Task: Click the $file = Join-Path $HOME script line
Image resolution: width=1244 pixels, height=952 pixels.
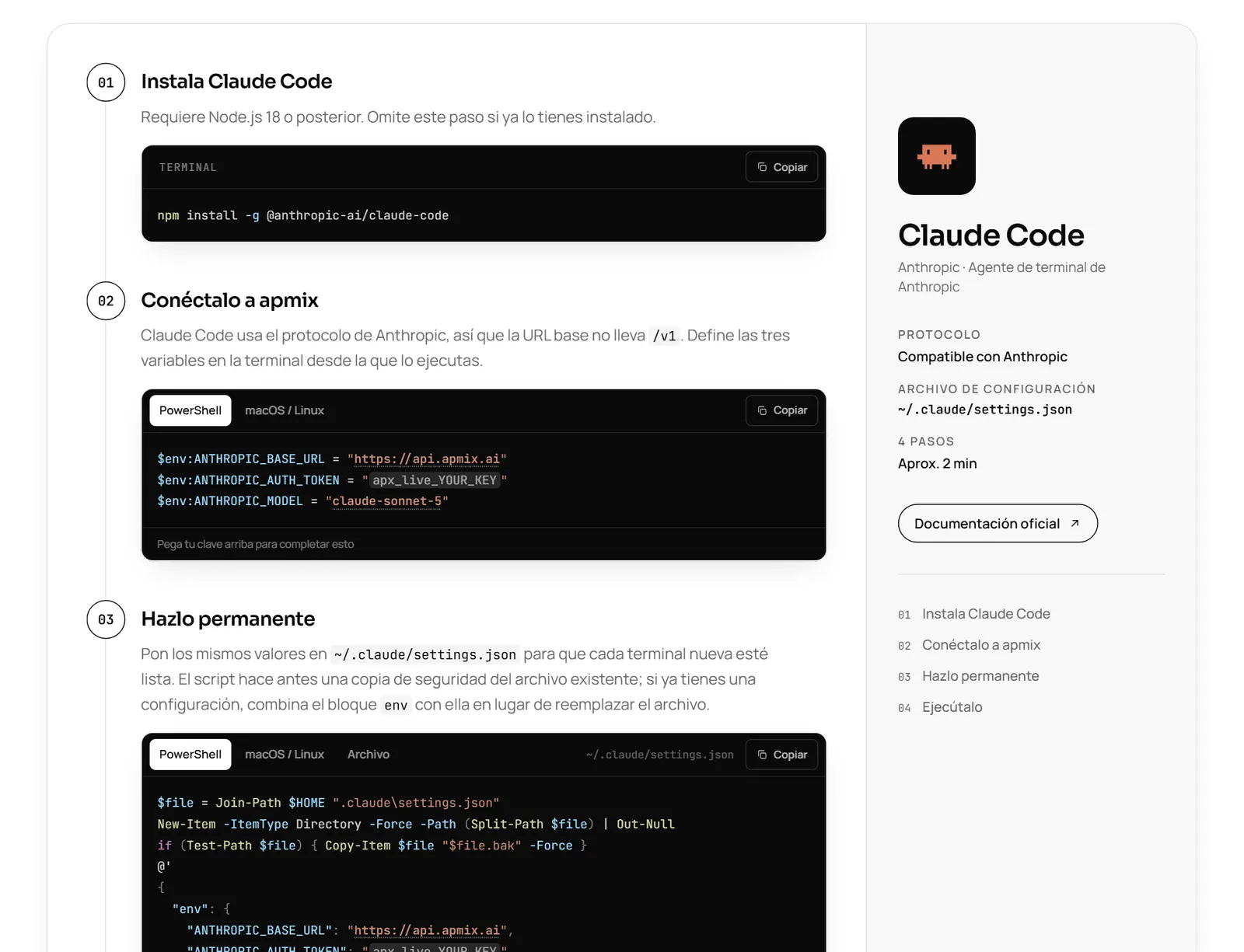Action: click(328, 803)
